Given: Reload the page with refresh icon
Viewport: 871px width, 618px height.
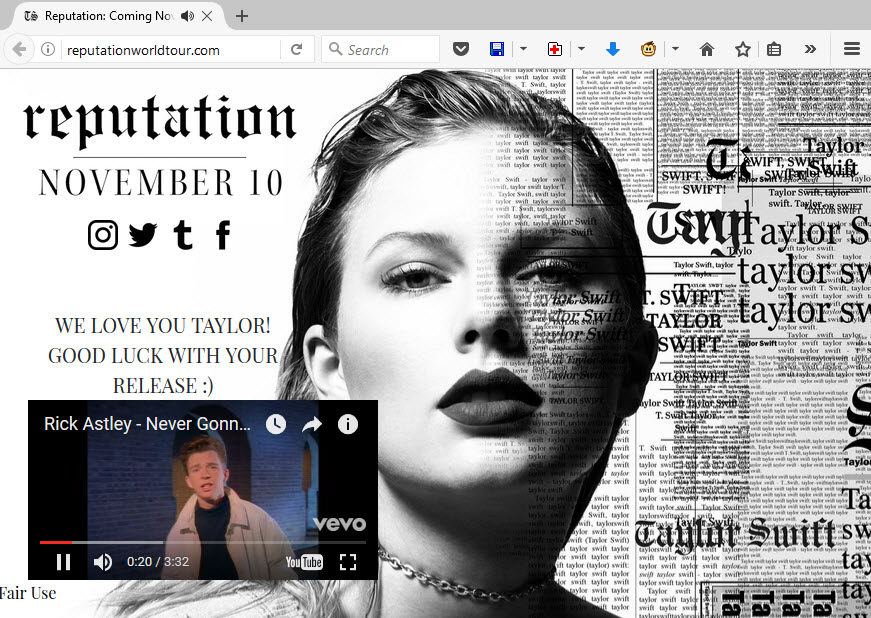Looking at the screenshot, I should pos(297,50).
